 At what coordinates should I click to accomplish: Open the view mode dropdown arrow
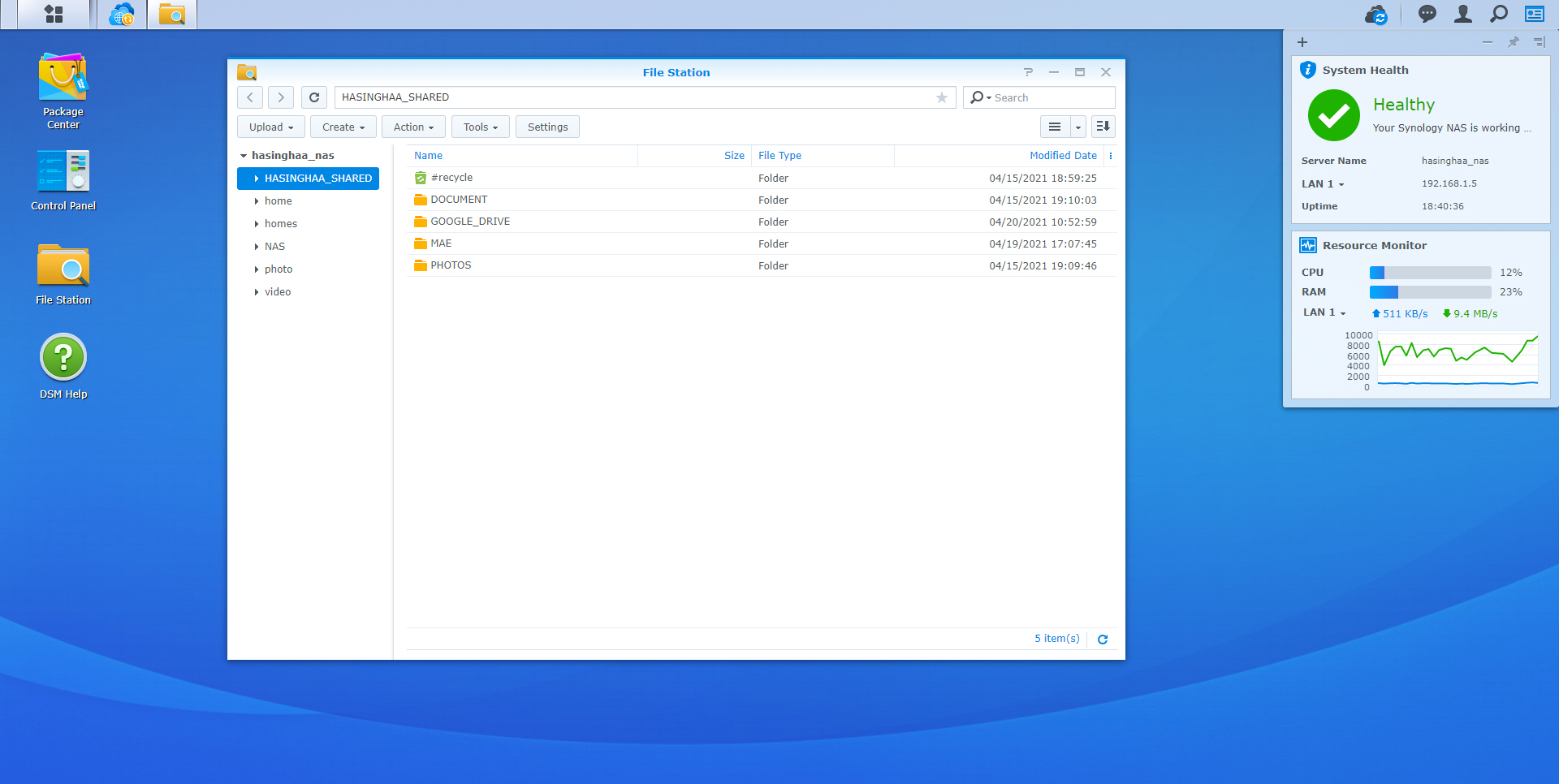[1077, 127]
